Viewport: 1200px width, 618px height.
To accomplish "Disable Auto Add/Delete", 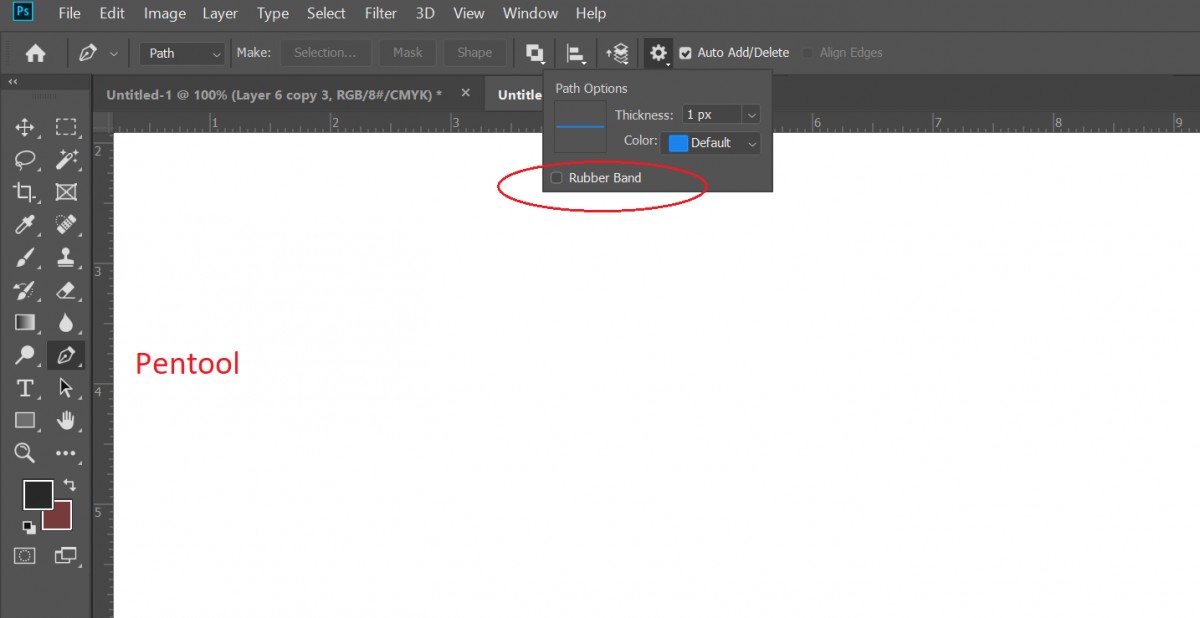I will 684,52.
